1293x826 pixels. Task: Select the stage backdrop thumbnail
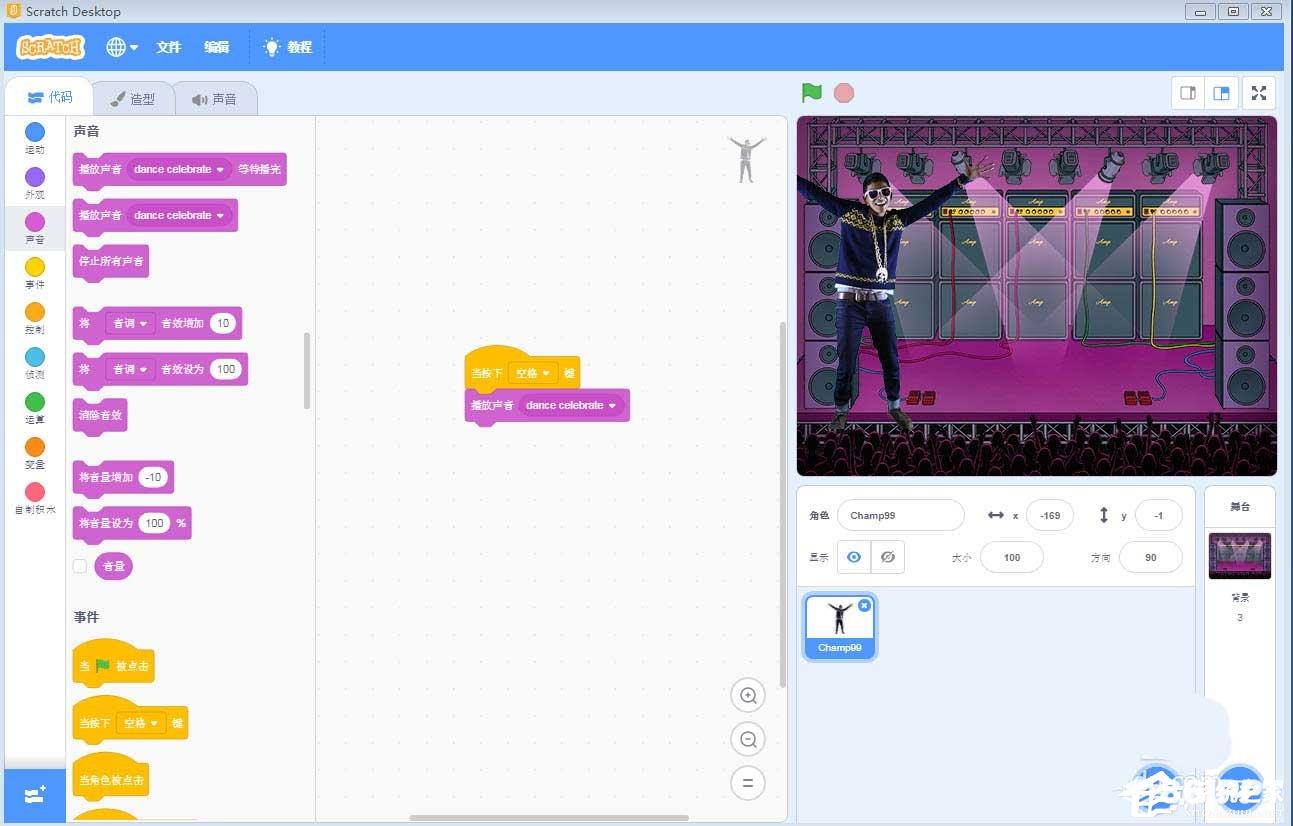point(1240,556)
